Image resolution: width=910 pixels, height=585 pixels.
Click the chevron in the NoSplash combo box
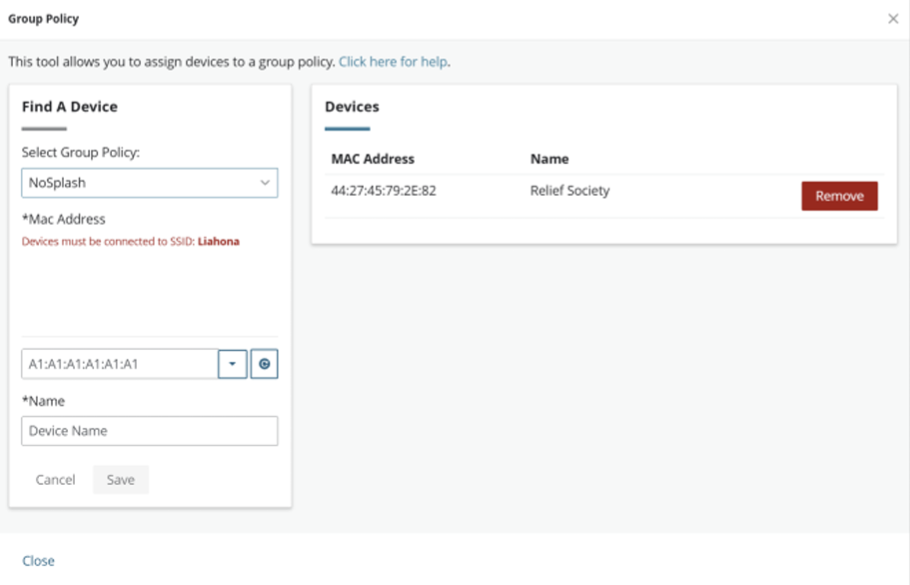pos(265,183)
